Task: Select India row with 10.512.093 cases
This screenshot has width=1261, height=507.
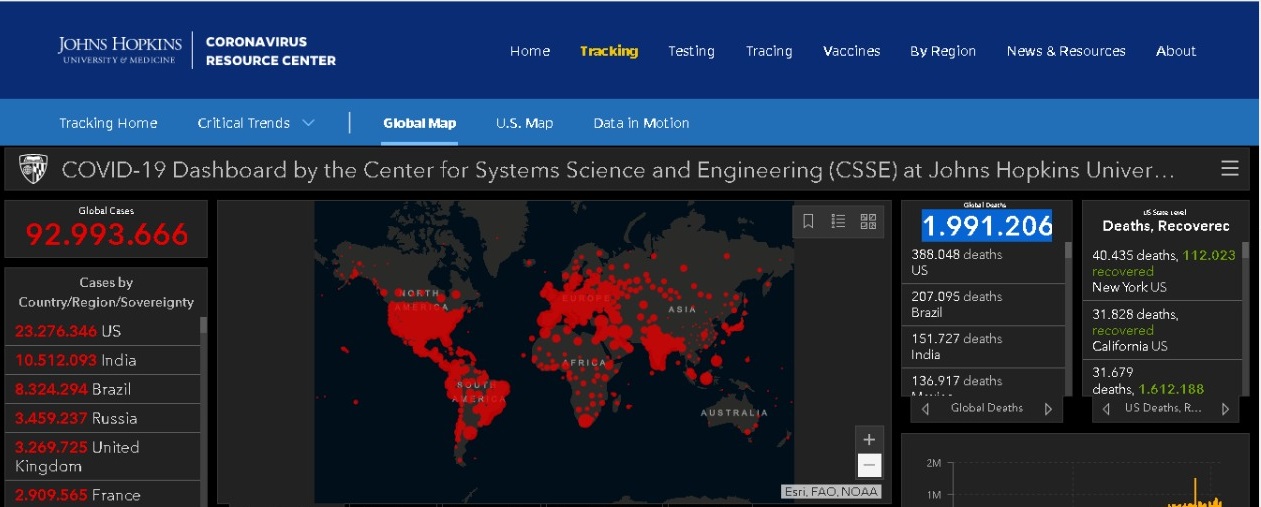Action: 103,360
